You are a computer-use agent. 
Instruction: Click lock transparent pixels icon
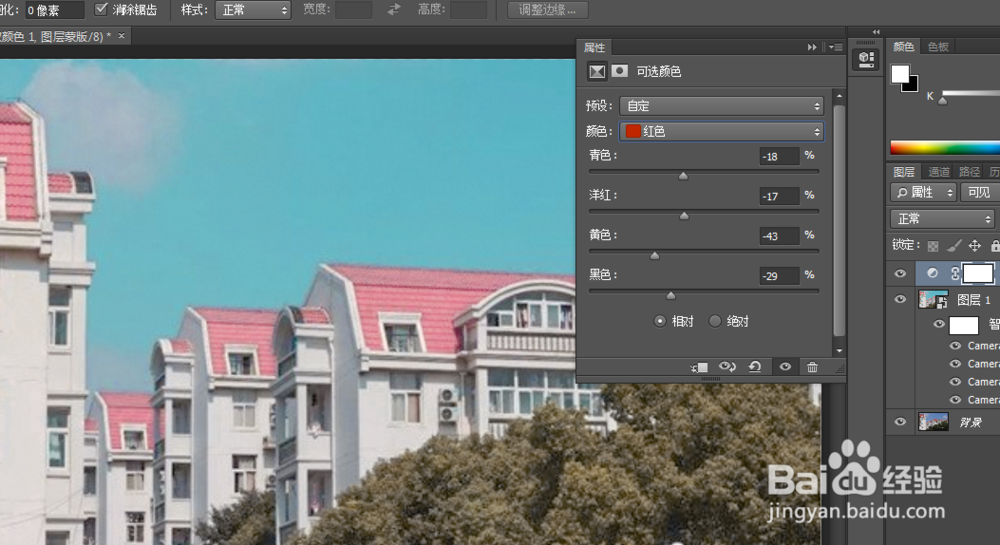pos(933,245)
